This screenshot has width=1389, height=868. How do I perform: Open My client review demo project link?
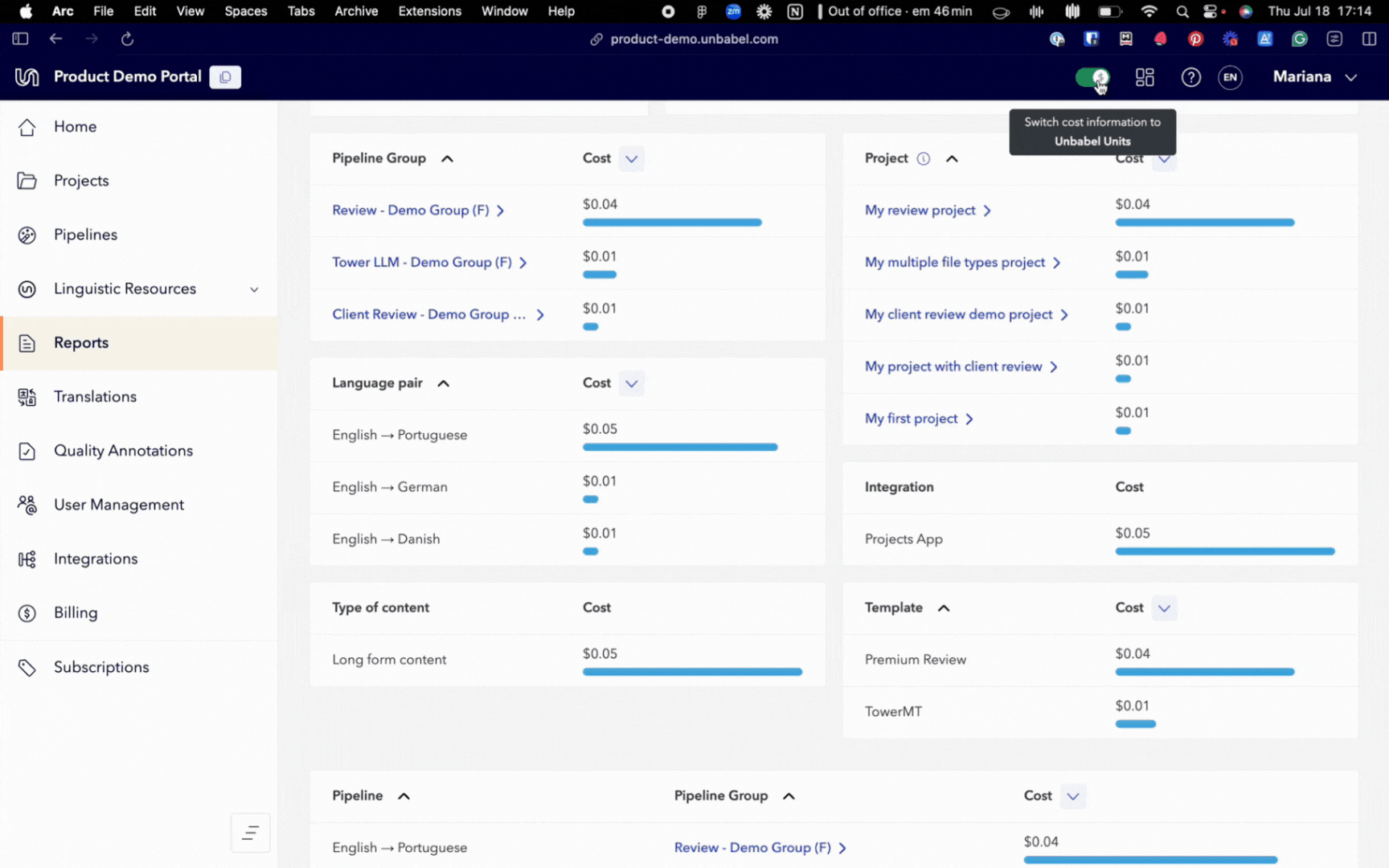tap(966, 315)
